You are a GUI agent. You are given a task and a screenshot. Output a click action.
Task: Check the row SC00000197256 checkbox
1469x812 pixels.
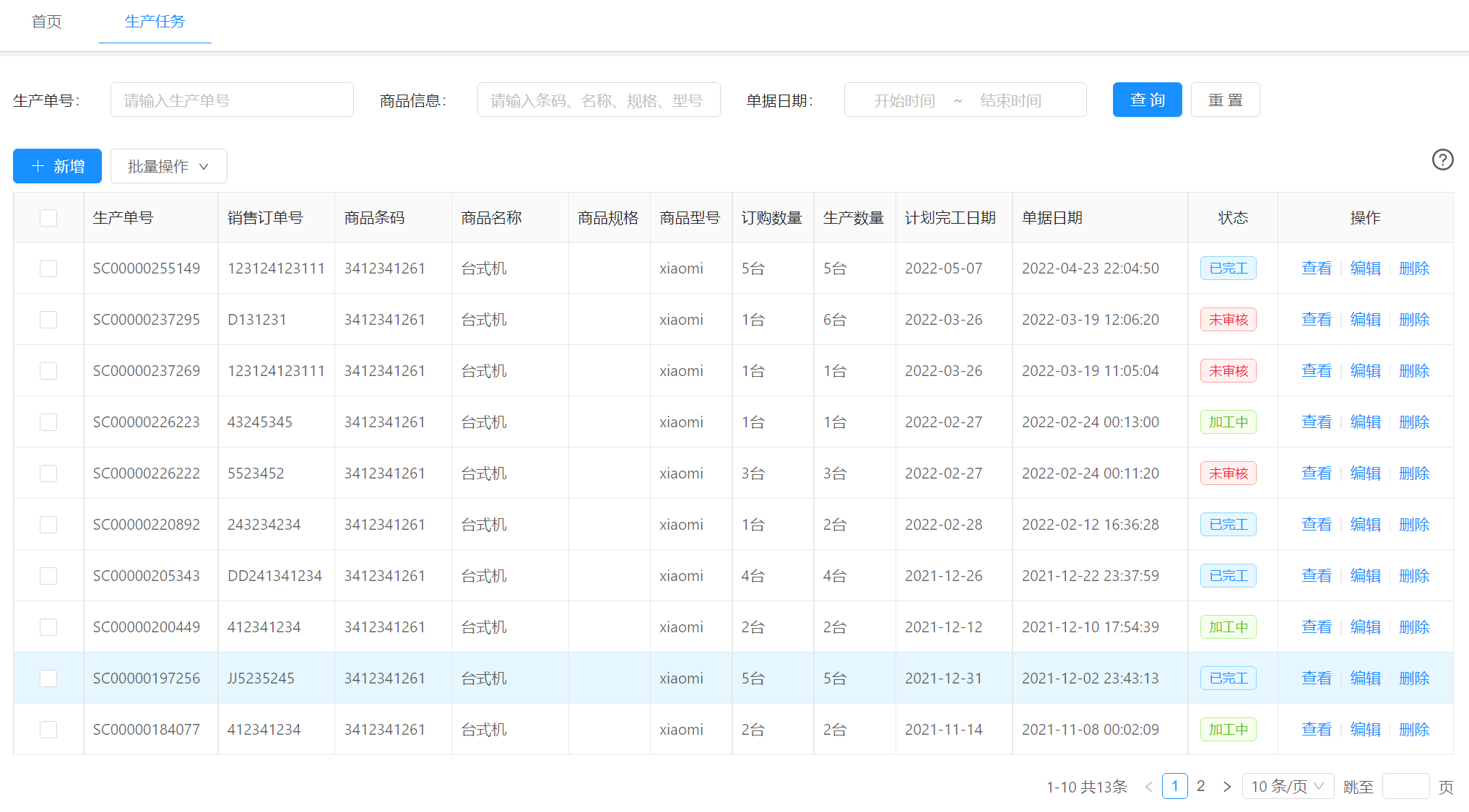(x=48, y=678)
